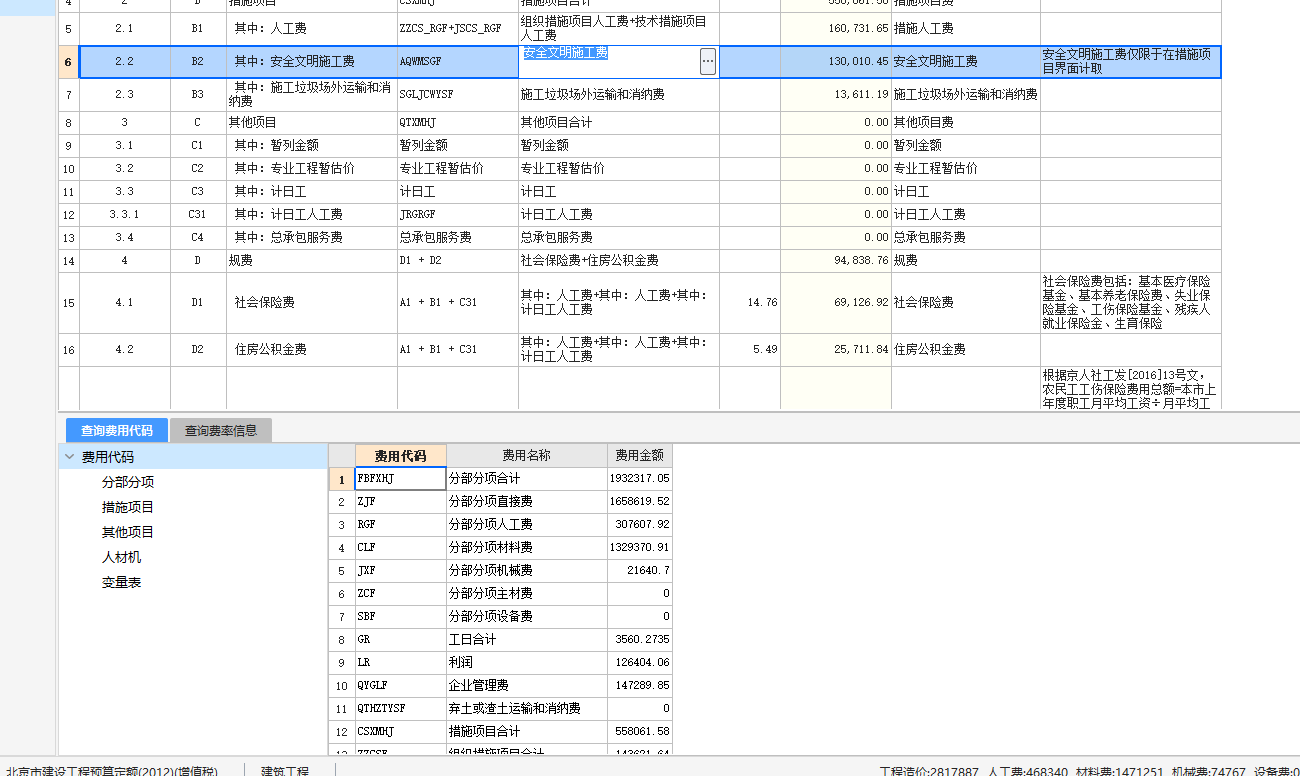This screenshot has height=776, width=1300.
Task: Select the CLF code cell
Action: pyautogui.click(x=400, y=547)
